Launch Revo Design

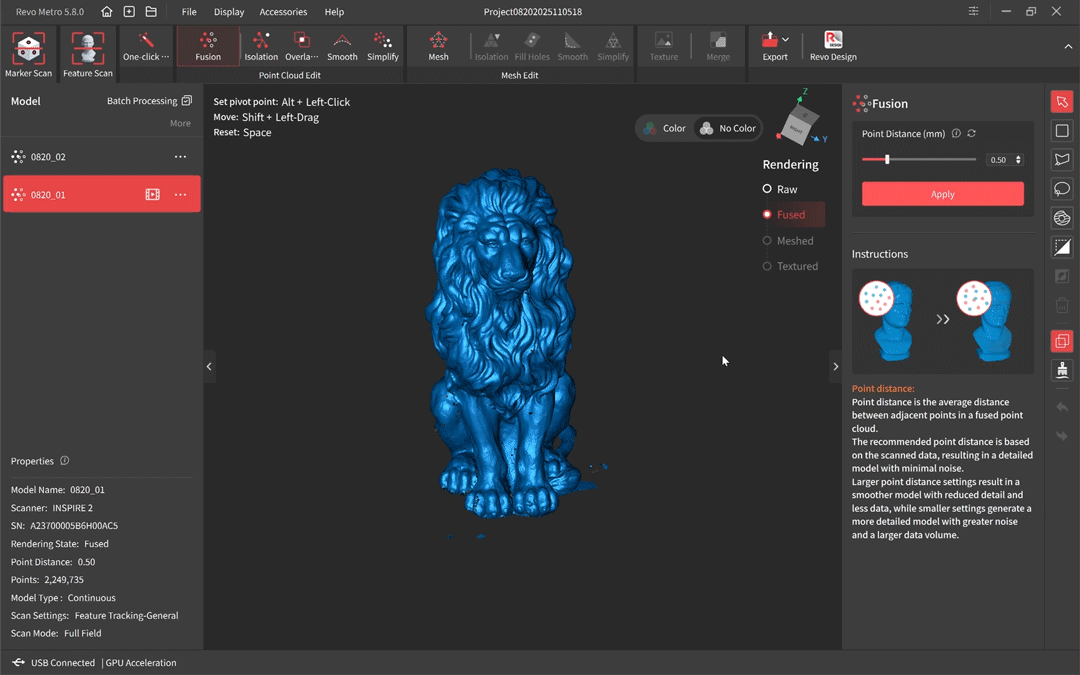pyautogui.click(x=832, y=47)
